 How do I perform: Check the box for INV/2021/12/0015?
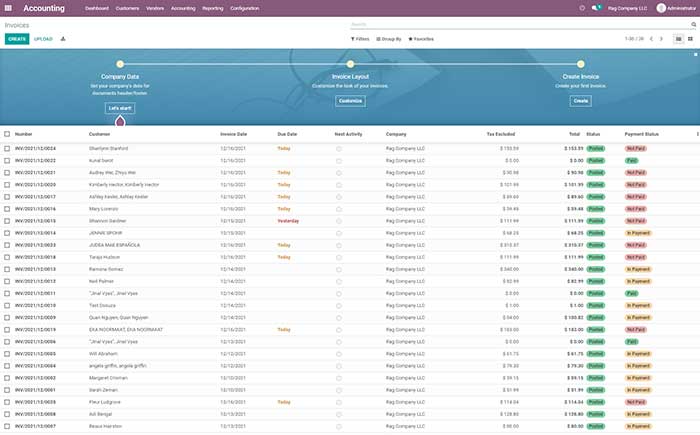(7, 221)
